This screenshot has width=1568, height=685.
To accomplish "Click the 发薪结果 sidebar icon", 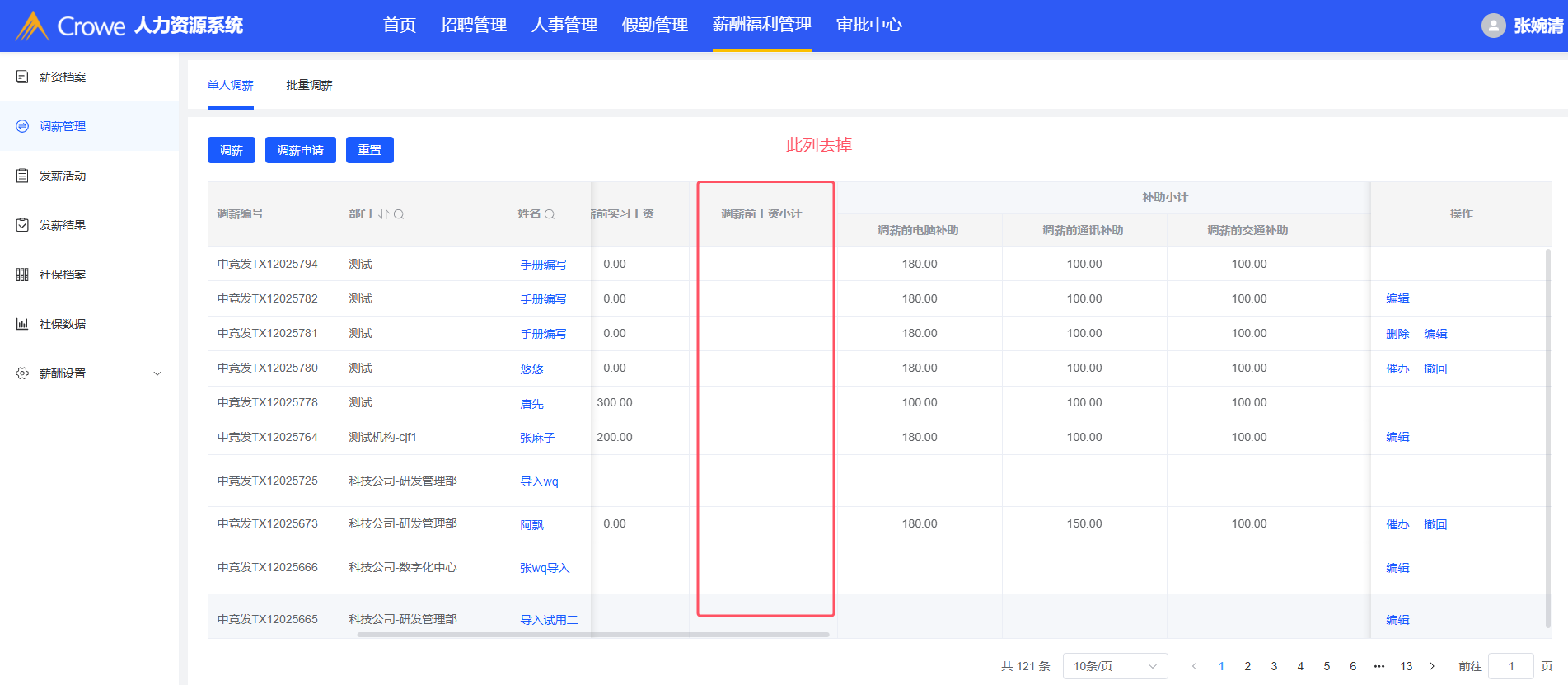I will point(22,225).
